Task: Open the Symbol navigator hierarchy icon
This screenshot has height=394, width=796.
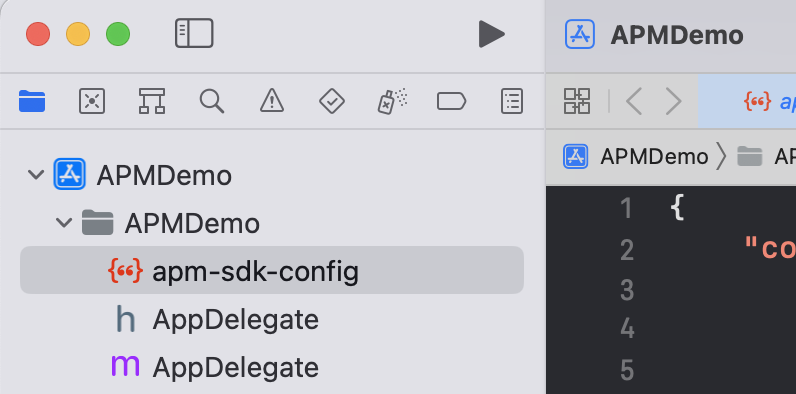Action: click(152, 101)
